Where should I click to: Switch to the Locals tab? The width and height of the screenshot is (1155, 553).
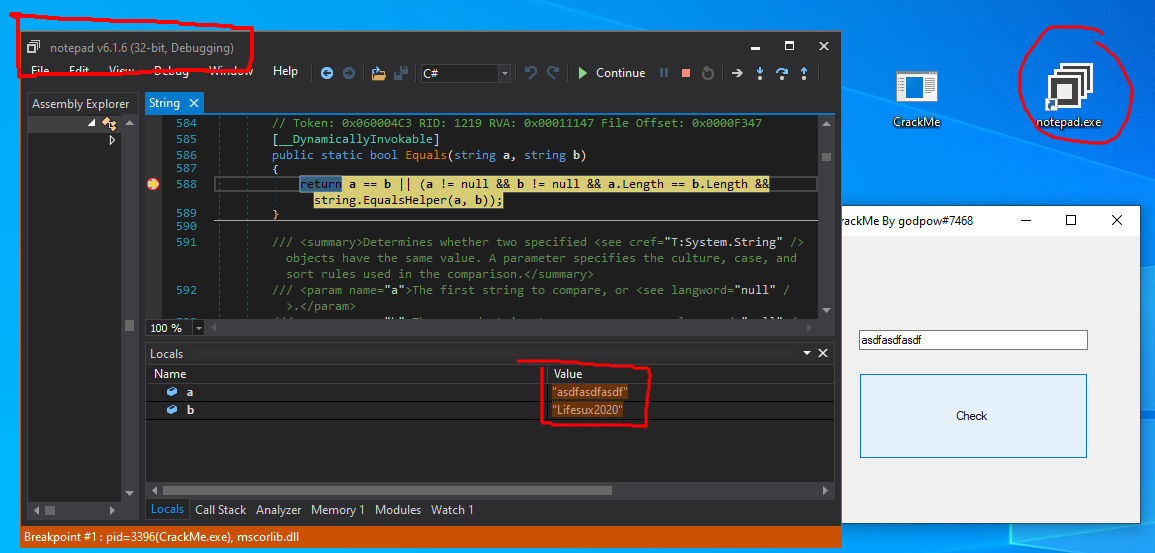pyautogui.click(x=167, y=510)
